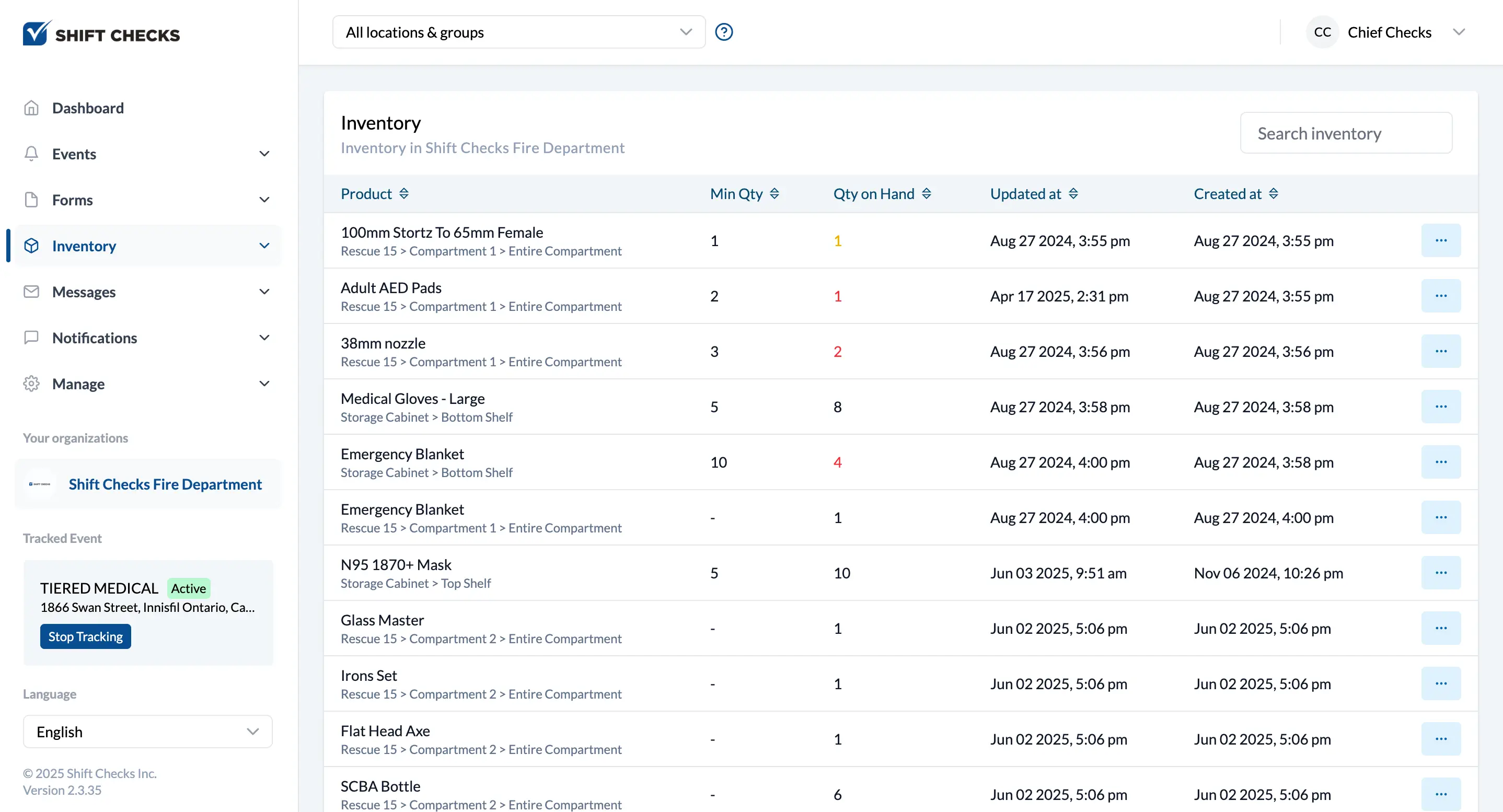Sort by Qty on Hand column
The height and width of the screenshot is (812, 1503).
point(926,194)
